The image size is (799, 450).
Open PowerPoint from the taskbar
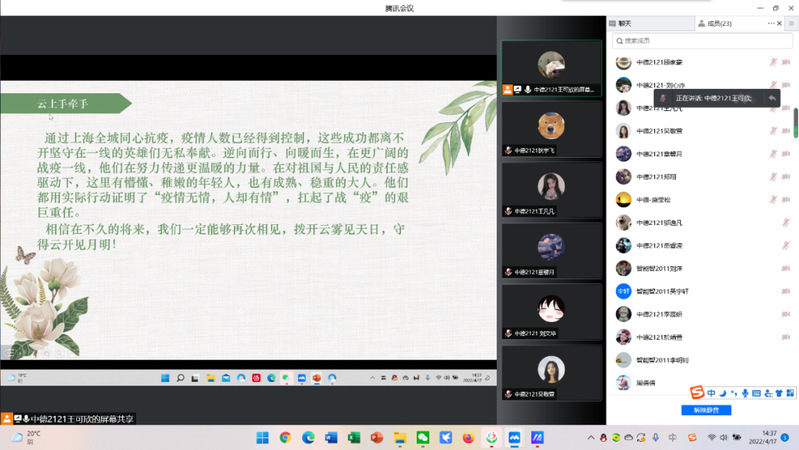(x=377, y=437)
